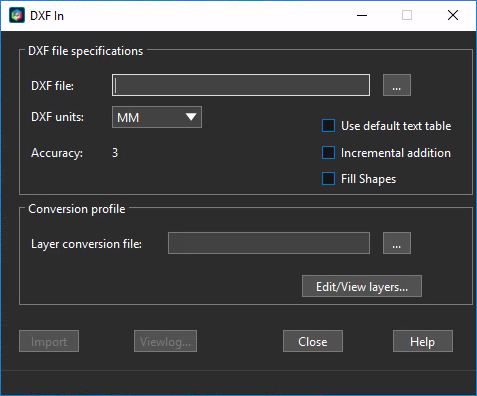This screenshot has width=477, height=396.
Task: Open the Viewlog window
Action: pos(165,341)
